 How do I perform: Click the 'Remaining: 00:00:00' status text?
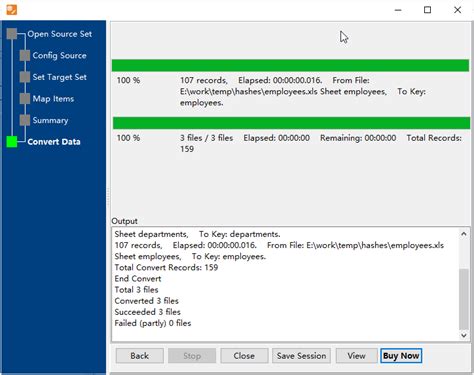tap(358, 138)
